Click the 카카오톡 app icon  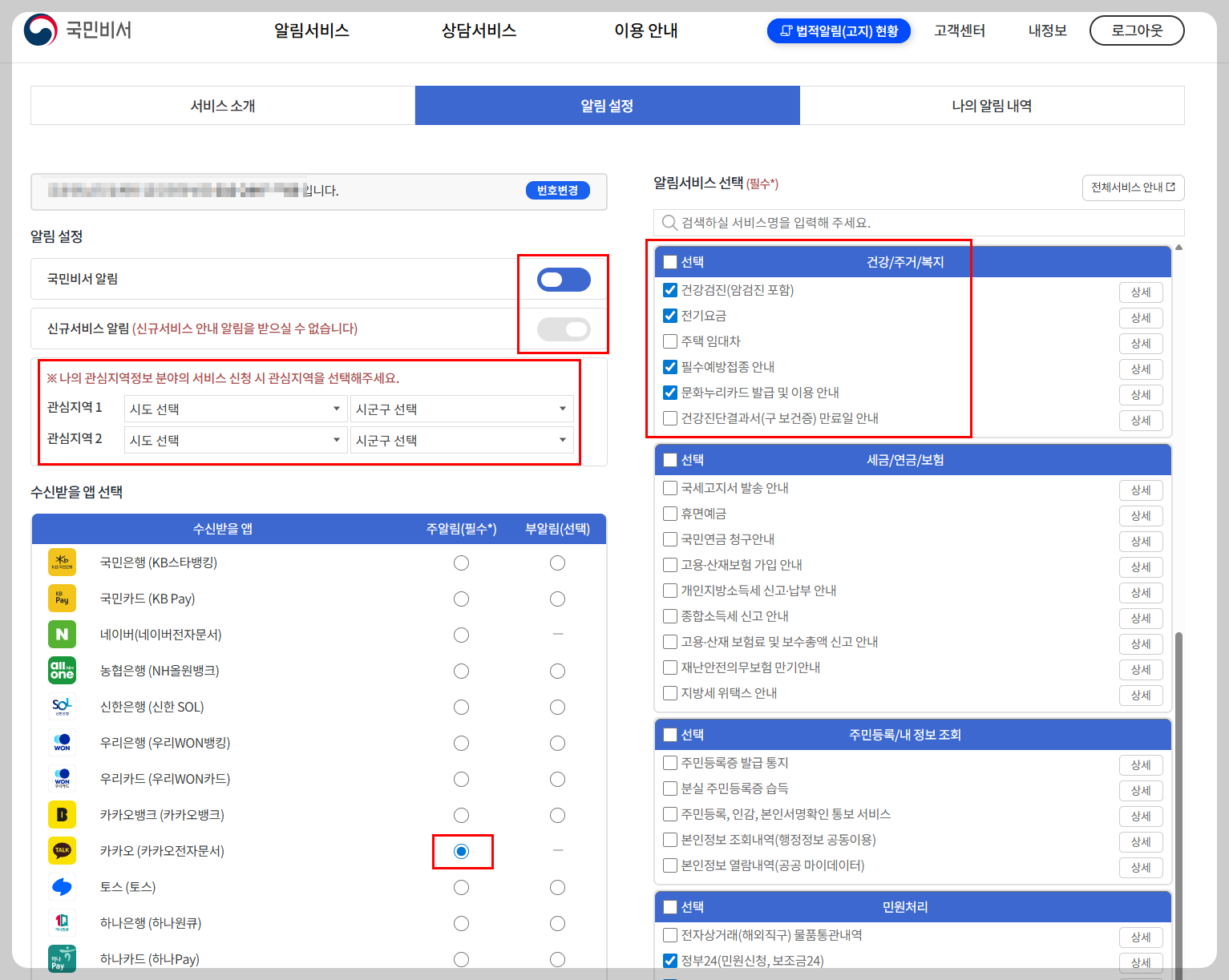pos(62,850)
